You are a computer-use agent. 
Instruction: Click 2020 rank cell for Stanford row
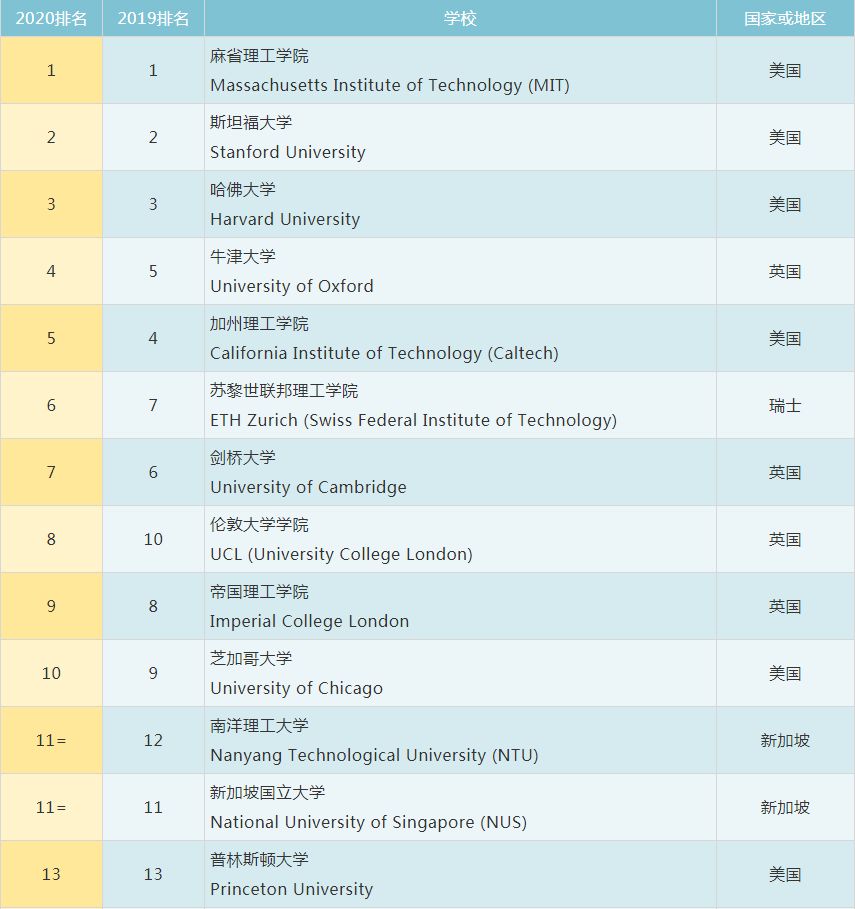point(51,137)
